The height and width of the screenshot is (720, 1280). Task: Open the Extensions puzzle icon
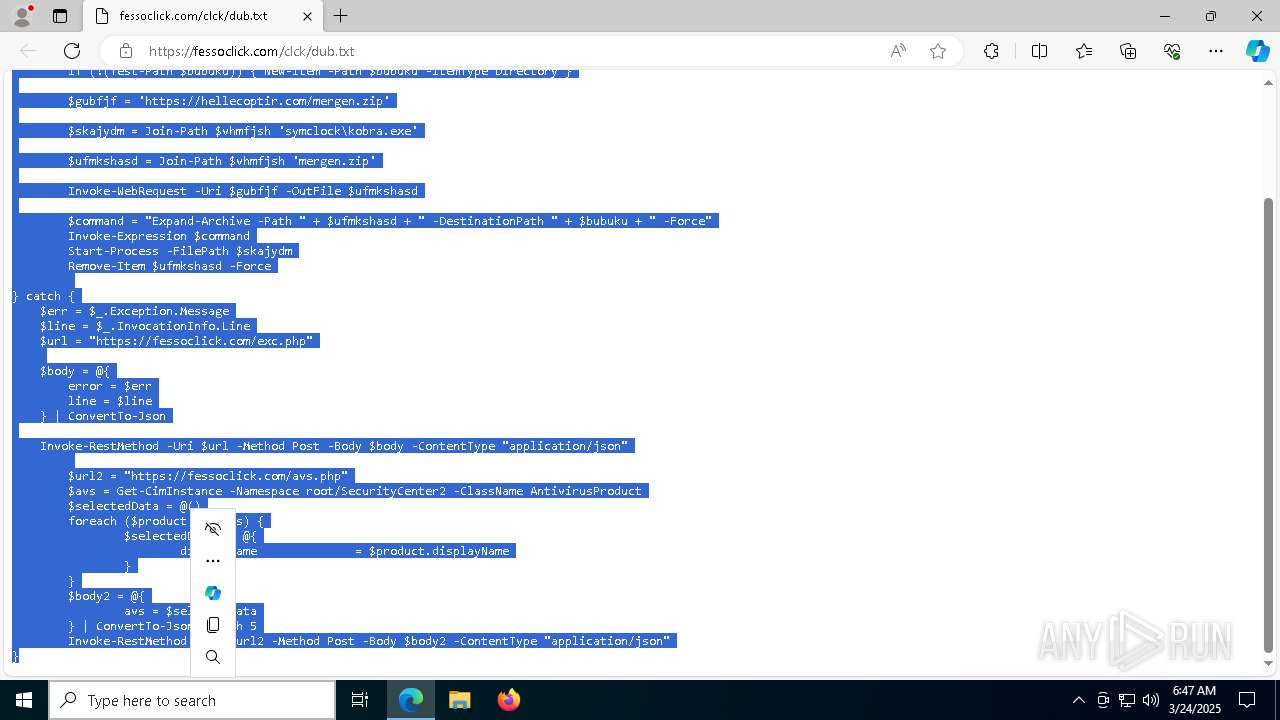tap(991, 51)
